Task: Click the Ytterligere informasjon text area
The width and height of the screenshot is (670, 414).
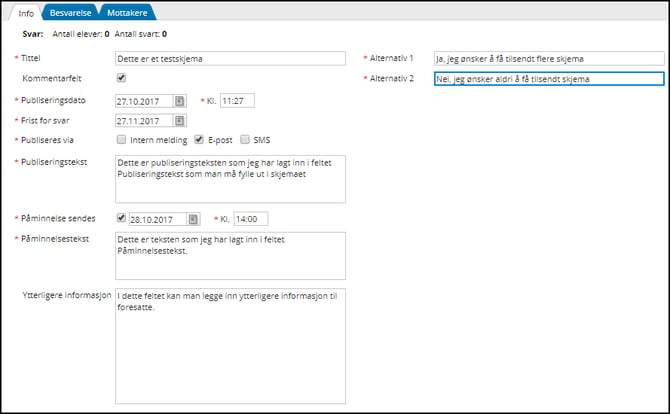Action: click(x=230, y=345)
